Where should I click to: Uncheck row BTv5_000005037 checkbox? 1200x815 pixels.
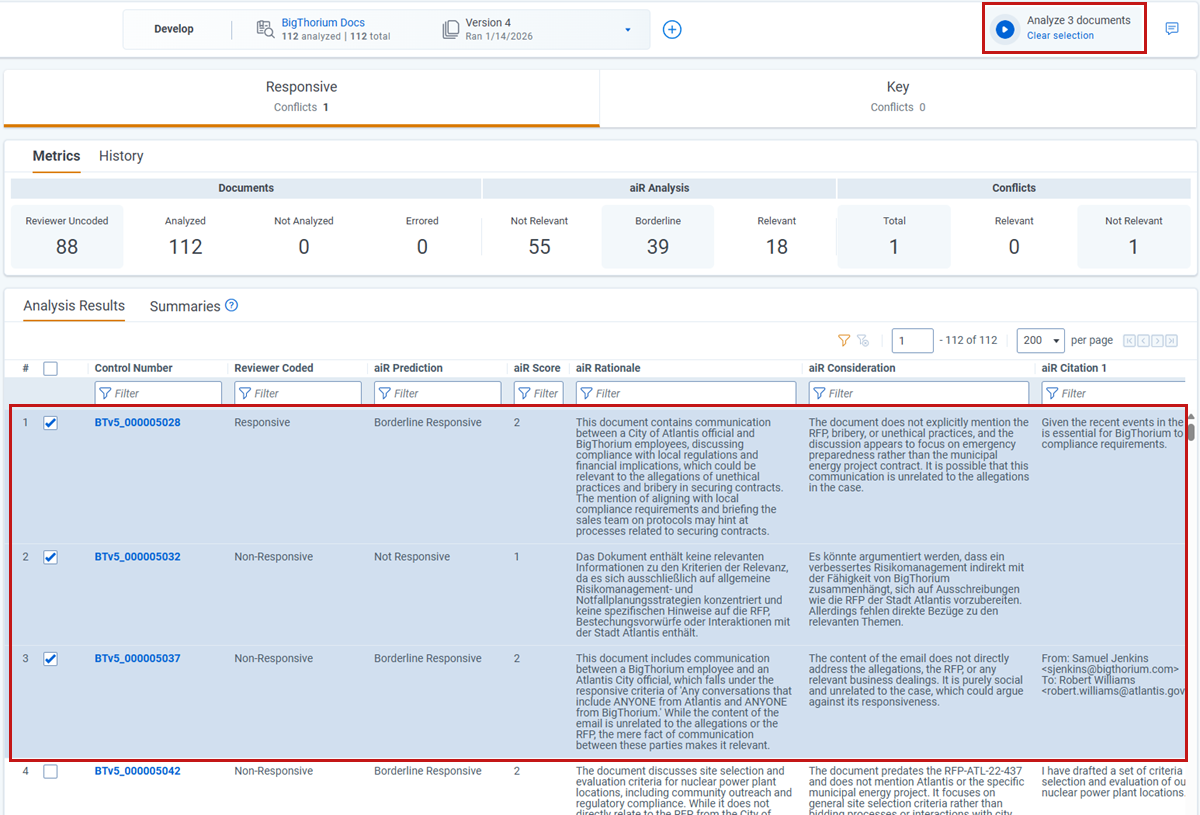(x=50, y=659)
